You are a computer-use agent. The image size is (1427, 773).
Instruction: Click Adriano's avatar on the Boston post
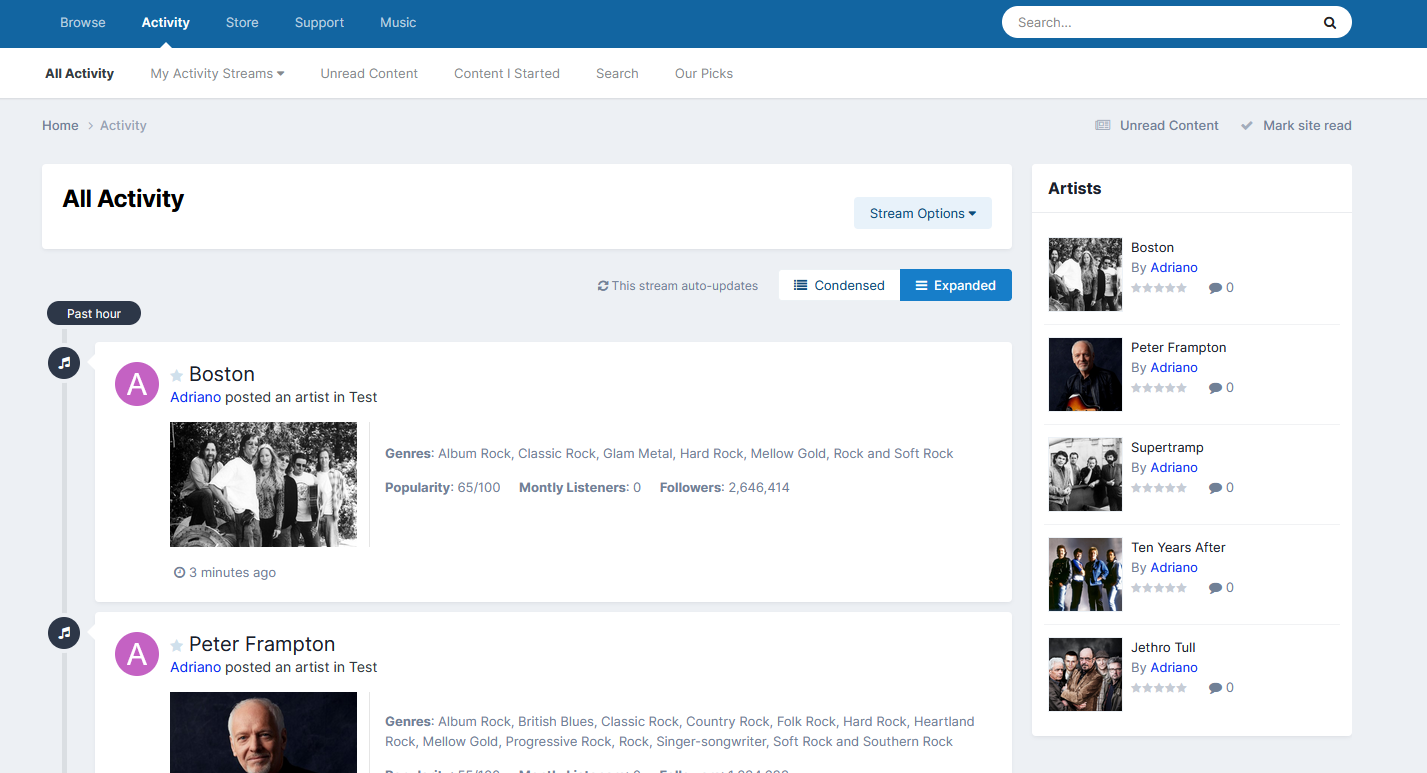click(137, 384)
